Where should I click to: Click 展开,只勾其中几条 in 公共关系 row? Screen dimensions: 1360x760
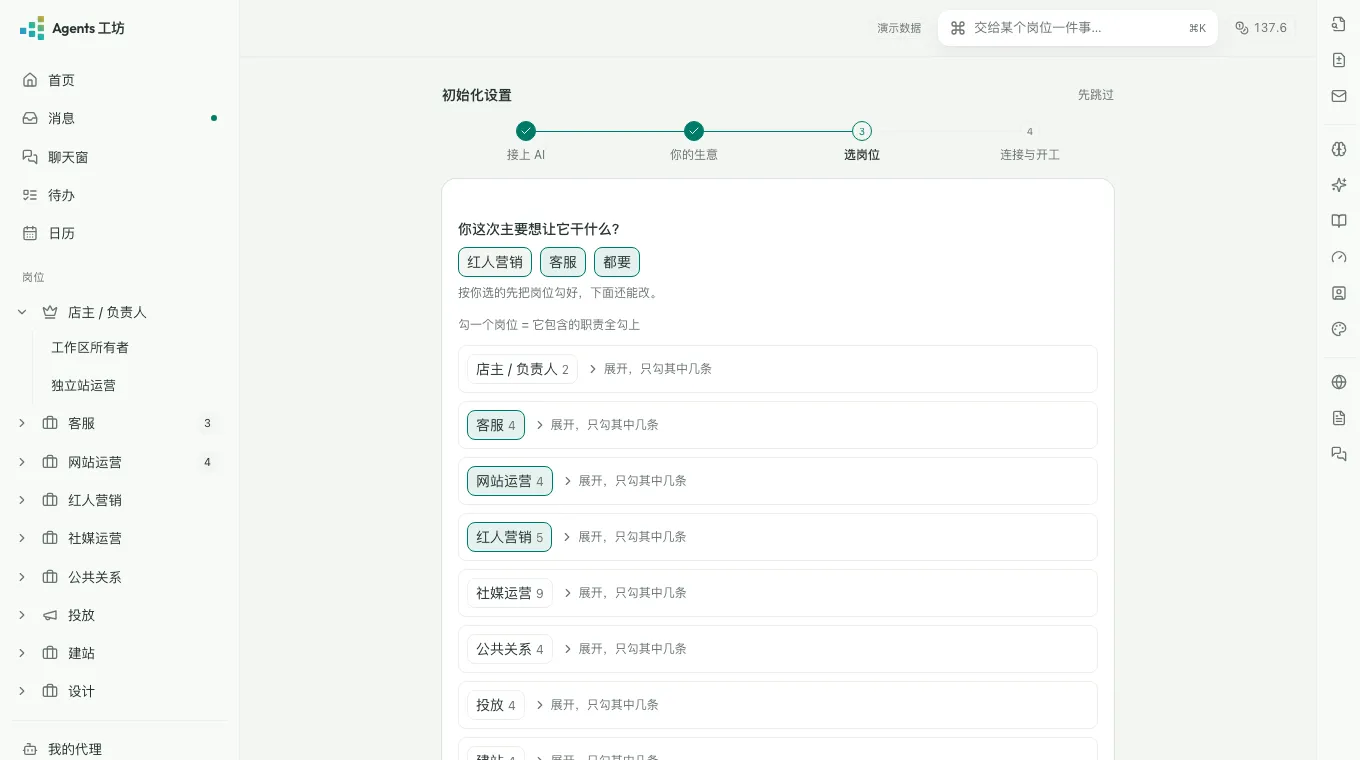[624, 649]
